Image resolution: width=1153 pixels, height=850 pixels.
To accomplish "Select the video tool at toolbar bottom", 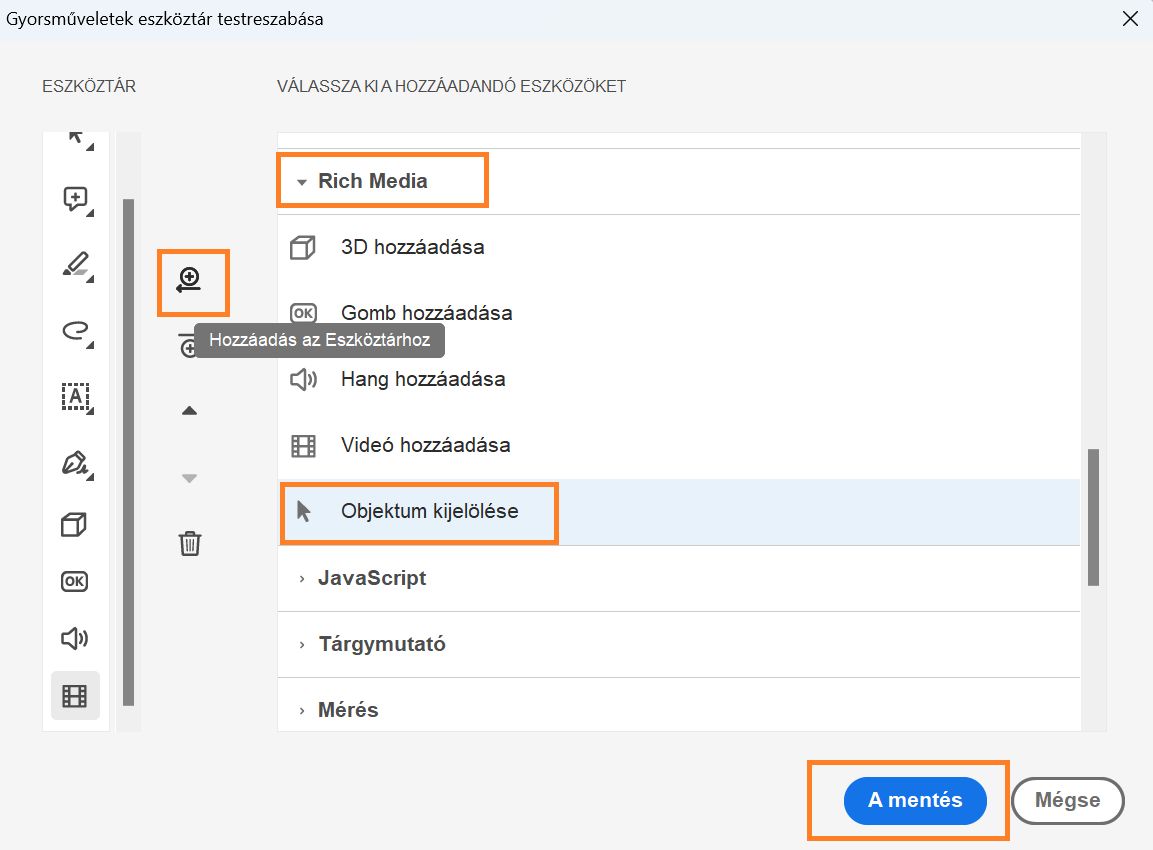I will click(x=75, y=694).
